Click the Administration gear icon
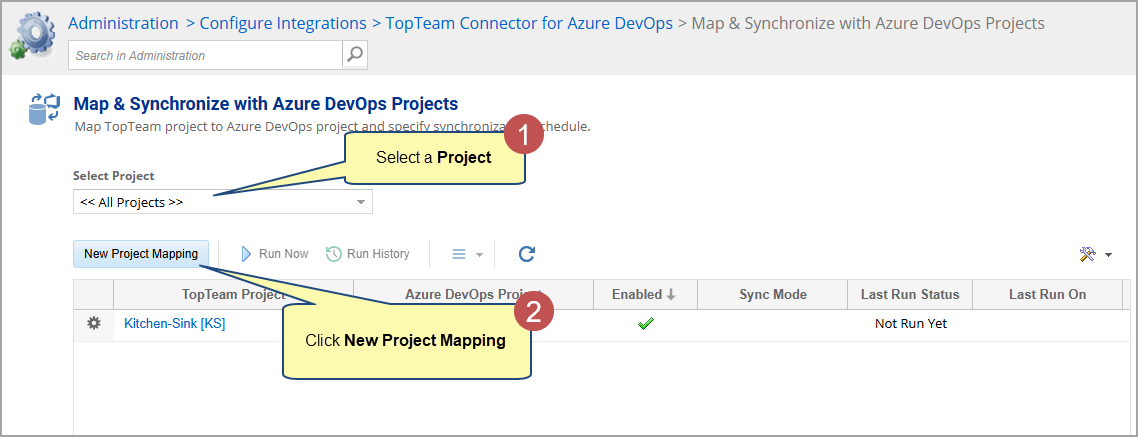Screen dimensions: 1138x437 [x=31, y=35]
